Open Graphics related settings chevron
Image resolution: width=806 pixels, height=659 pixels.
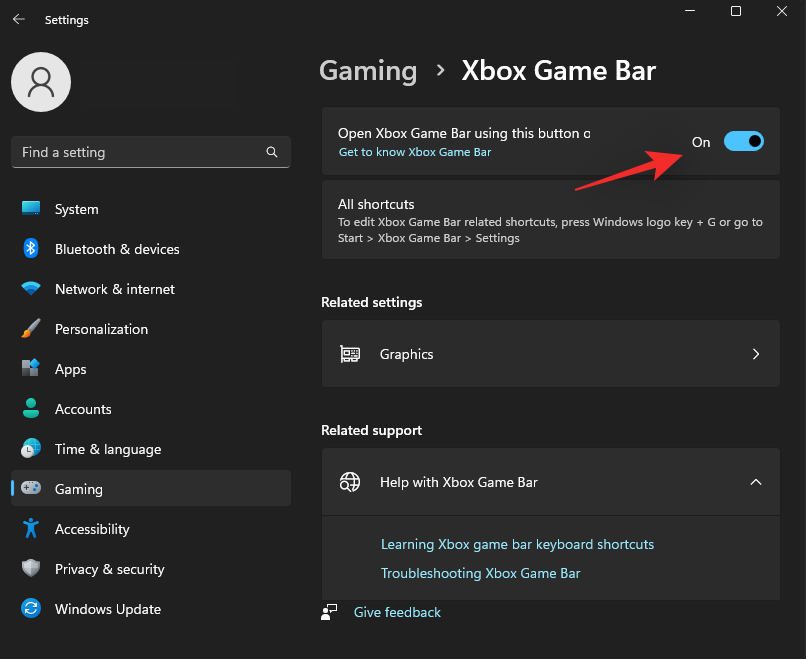pos(756,354)
